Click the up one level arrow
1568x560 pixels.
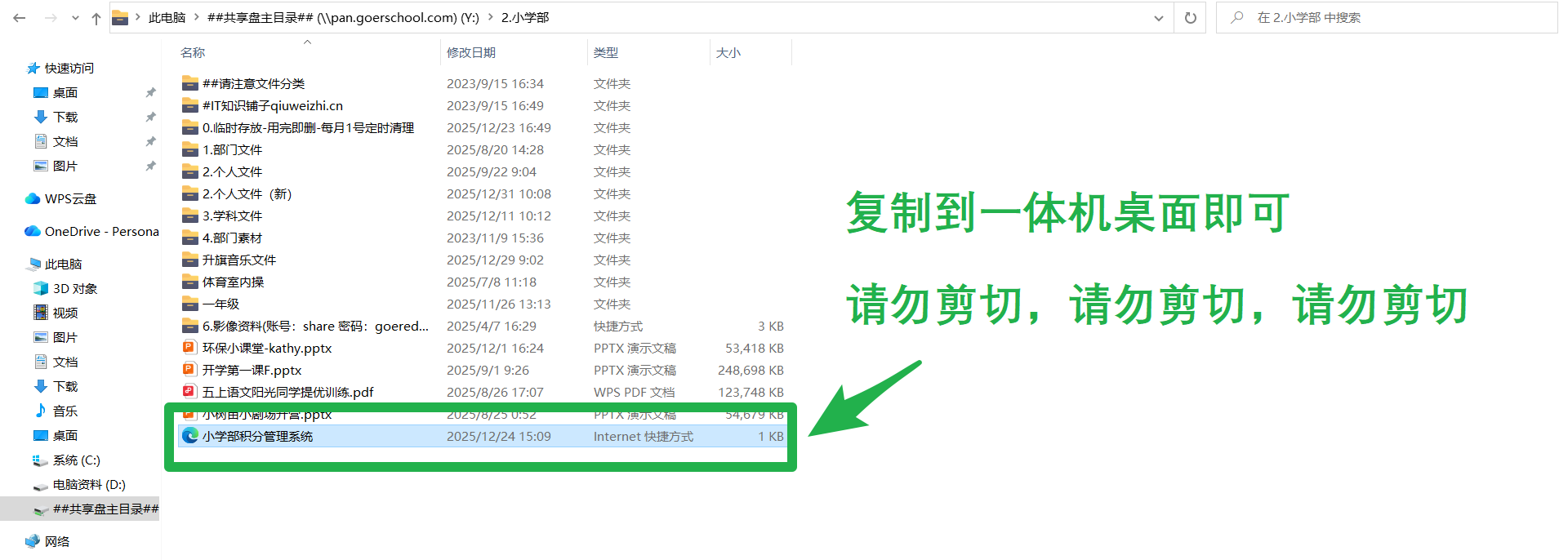pyautogui.click(x=96, y=18)
